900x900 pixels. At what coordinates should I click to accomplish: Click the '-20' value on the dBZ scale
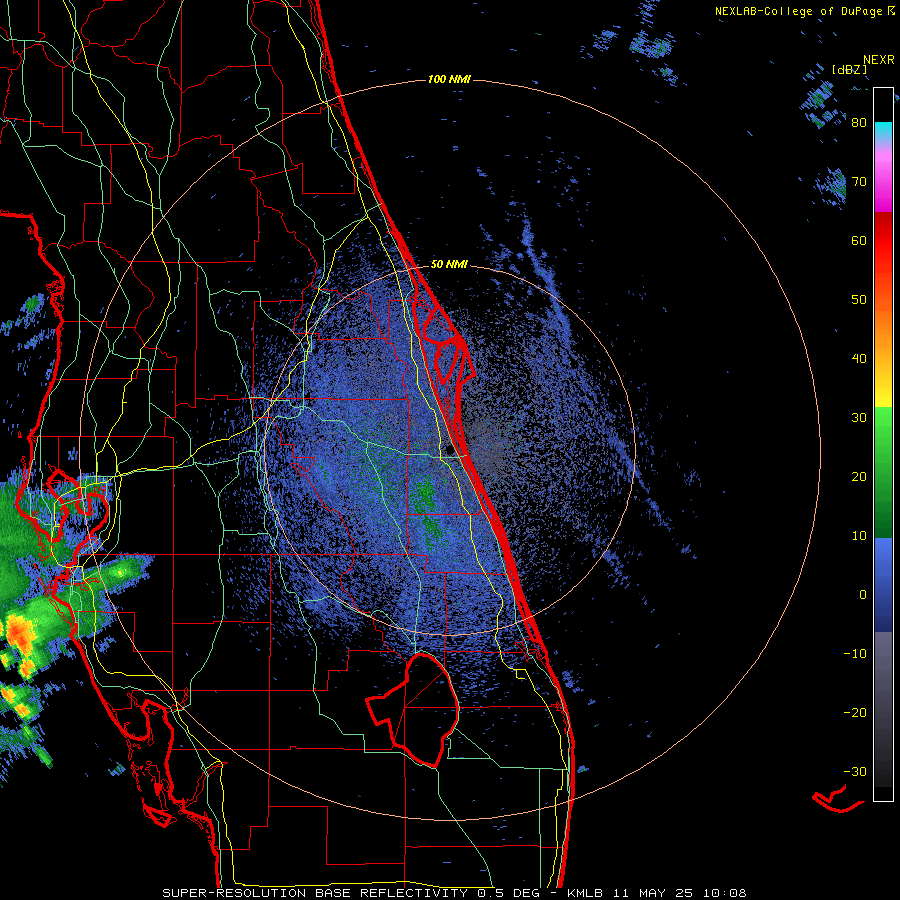pos(855,713)
